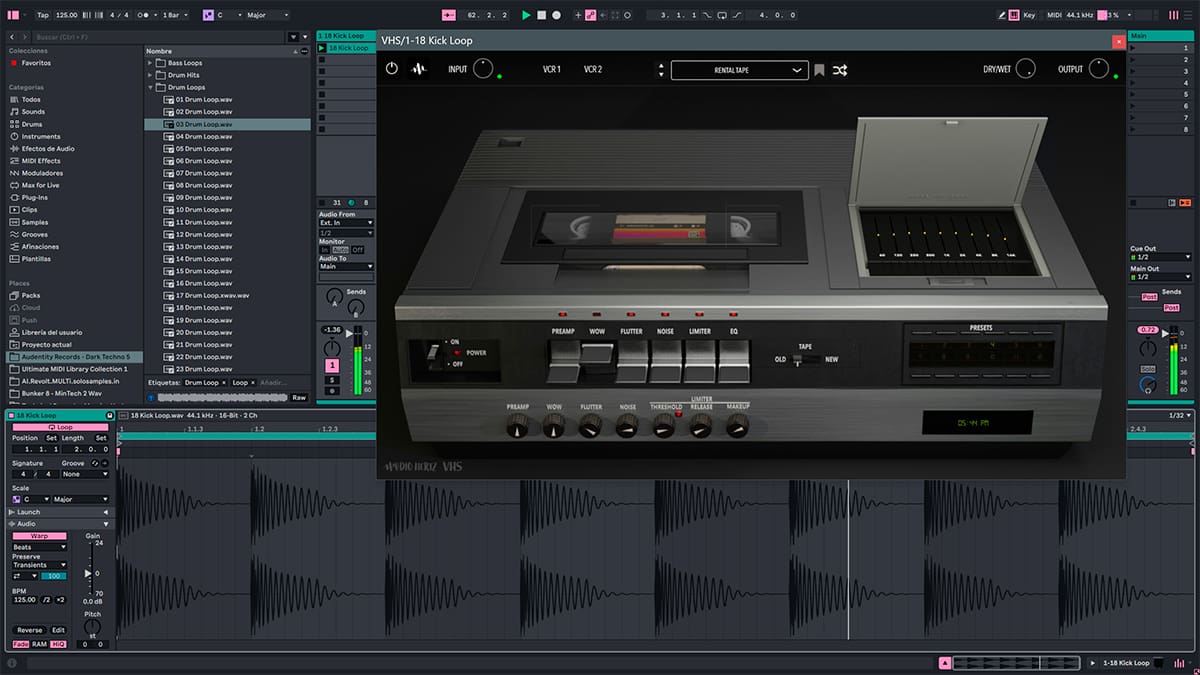Push the PREAMP button on the VCR
The width and height of the screenshot is (1200, 675).
[x=563, y=360]
